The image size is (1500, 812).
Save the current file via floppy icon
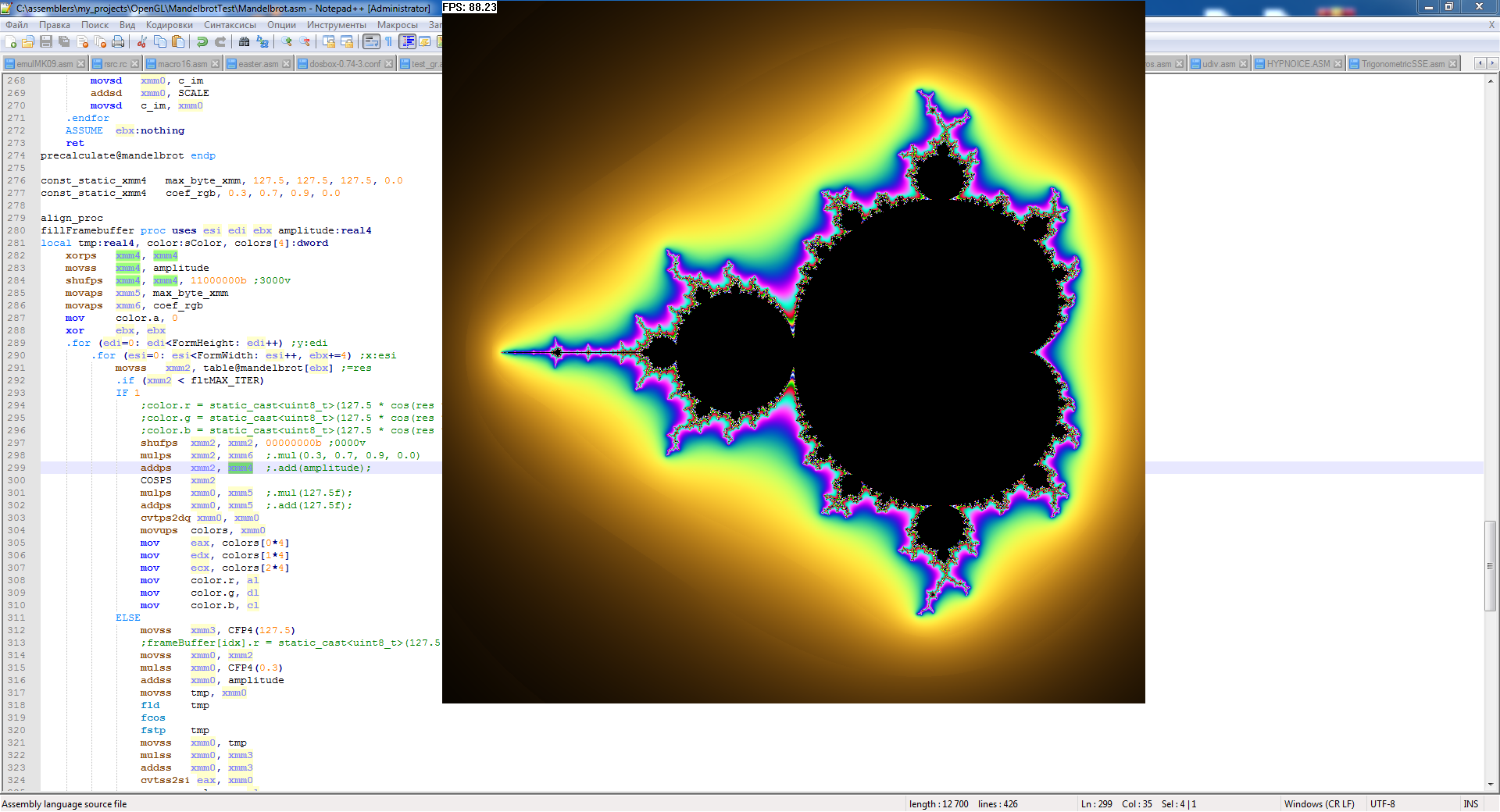click(46, 42)
